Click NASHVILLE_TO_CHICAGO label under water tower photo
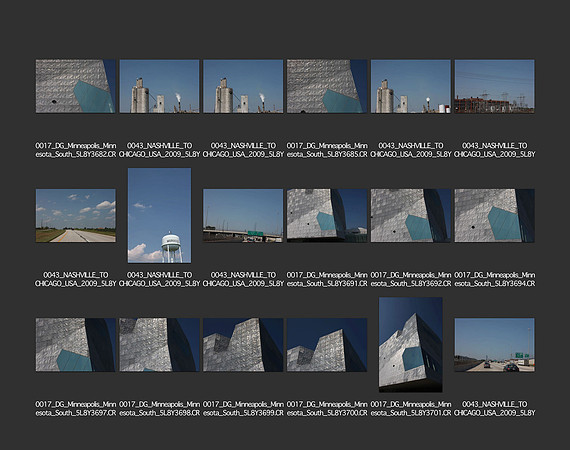 159,279
